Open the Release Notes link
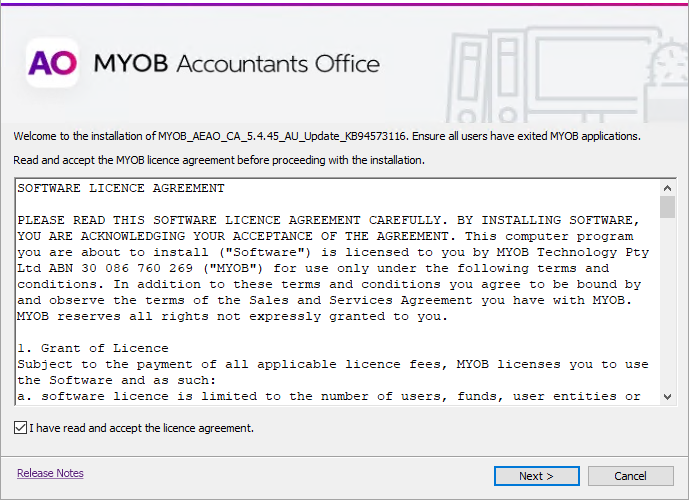Screen dimensions: 689x500 [50, 473]
